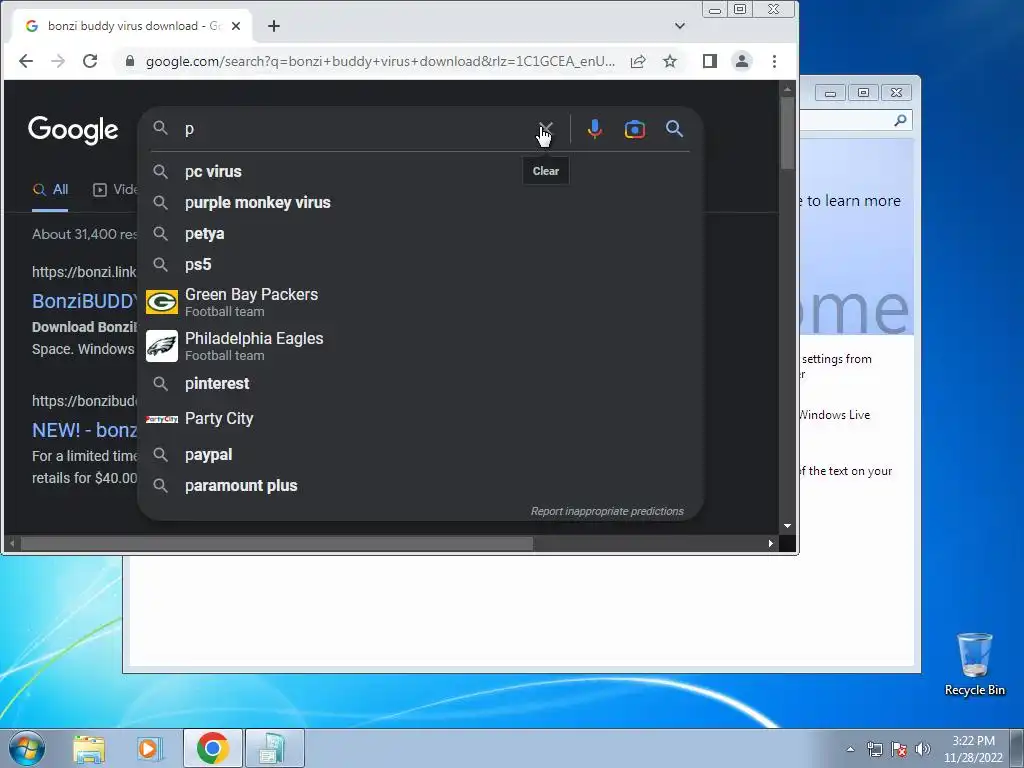Go back to the previous page in Chrome

tap(26, 61)
